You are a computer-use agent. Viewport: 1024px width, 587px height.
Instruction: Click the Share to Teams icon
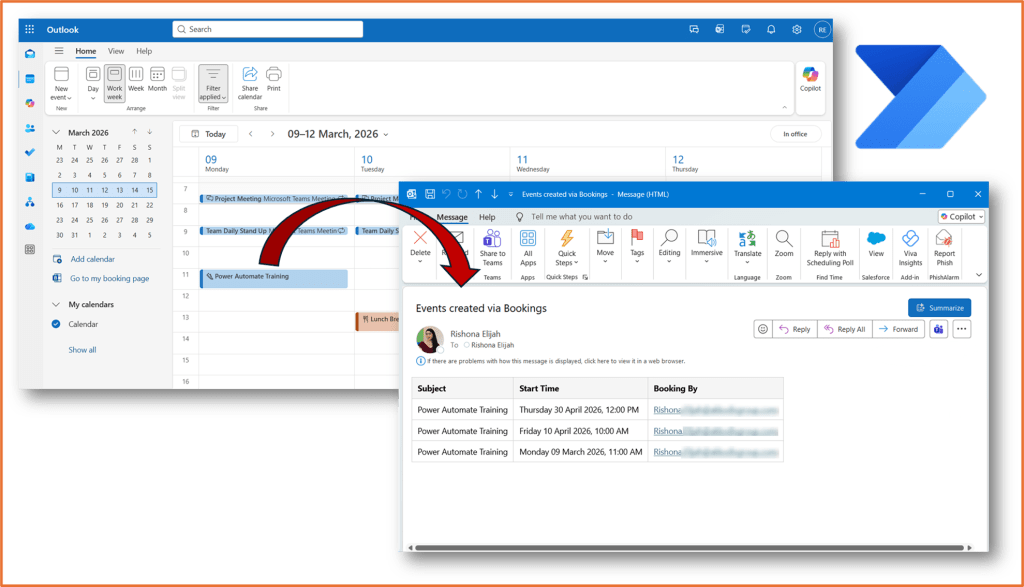(492, 244)
